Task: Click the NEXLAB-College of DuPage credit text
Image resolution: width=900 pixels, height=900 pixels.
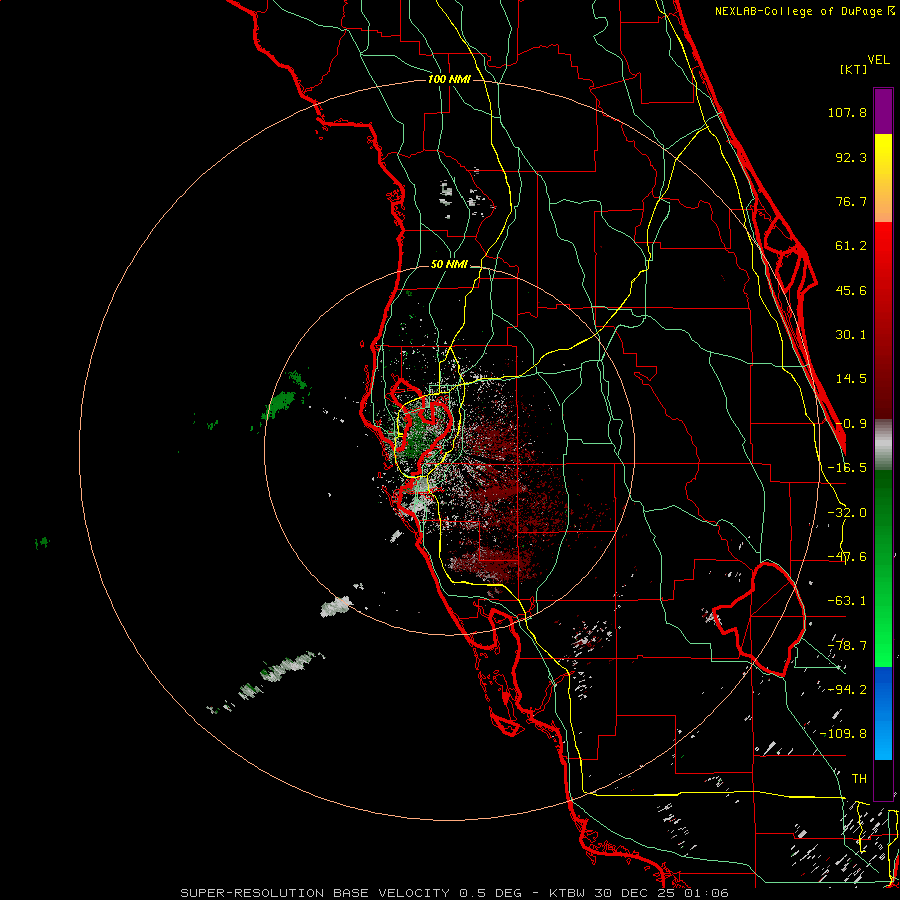Action: click(805, 11)
